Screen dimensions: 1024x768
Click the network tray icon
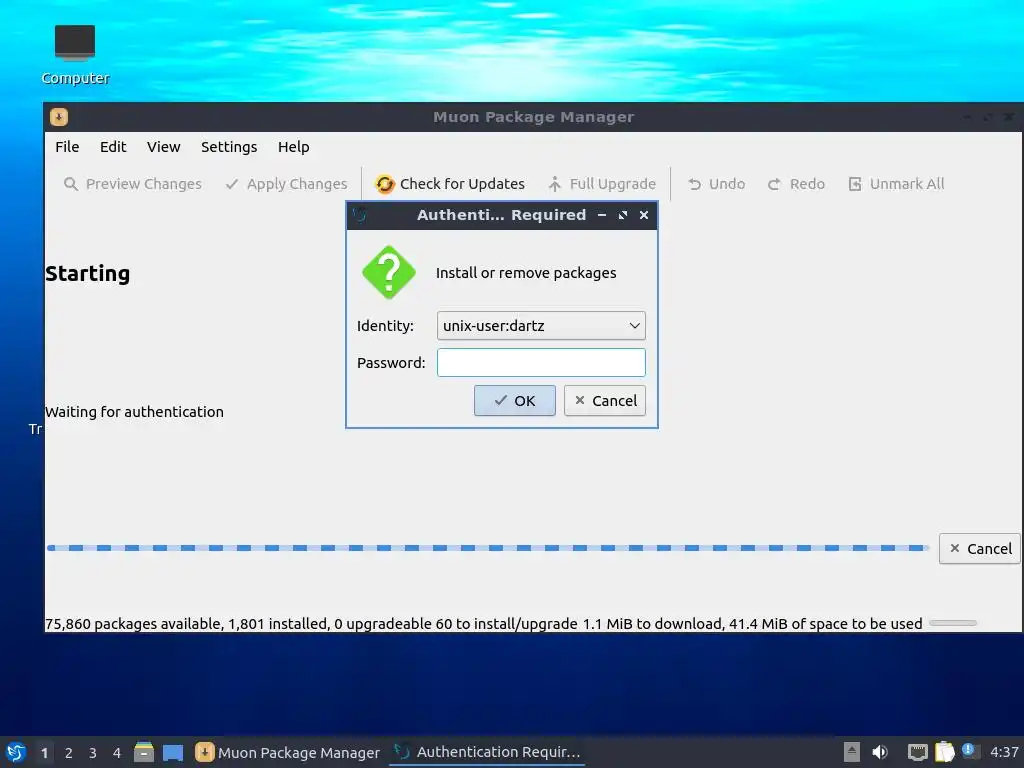coord(918,752)
